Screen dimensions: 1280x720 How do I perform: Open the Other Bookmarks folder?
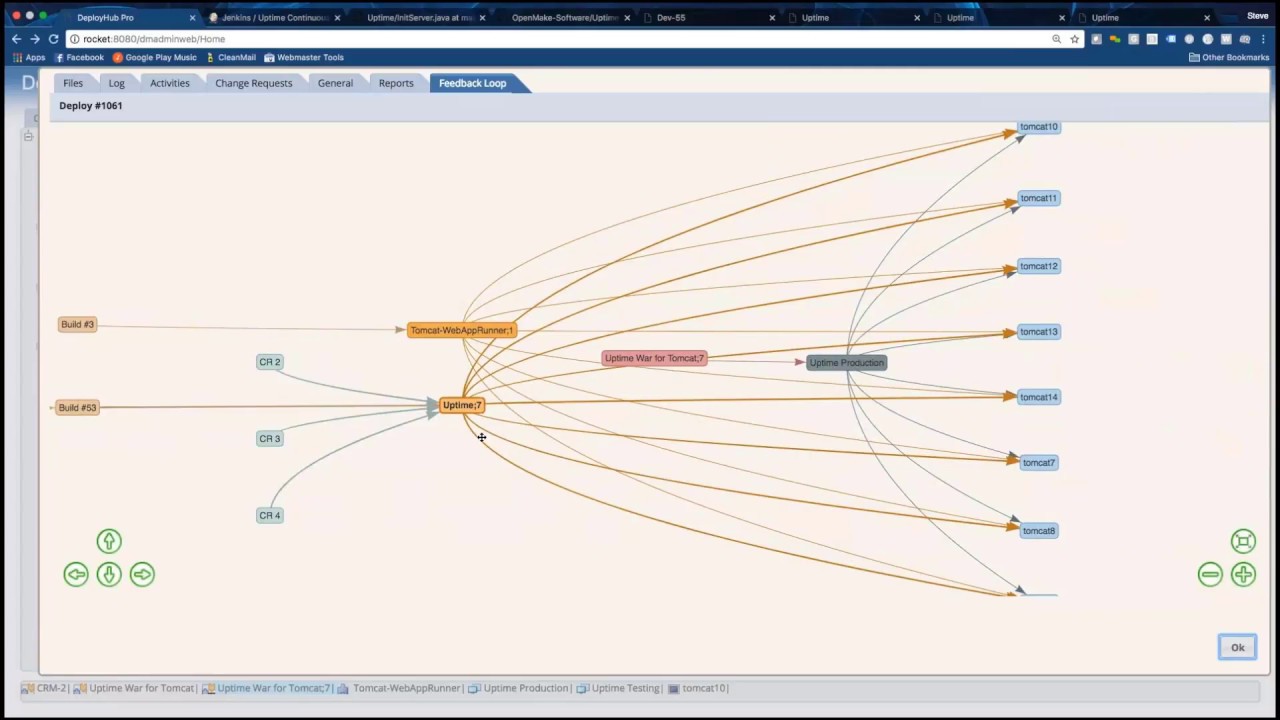tap(1229, 57)
